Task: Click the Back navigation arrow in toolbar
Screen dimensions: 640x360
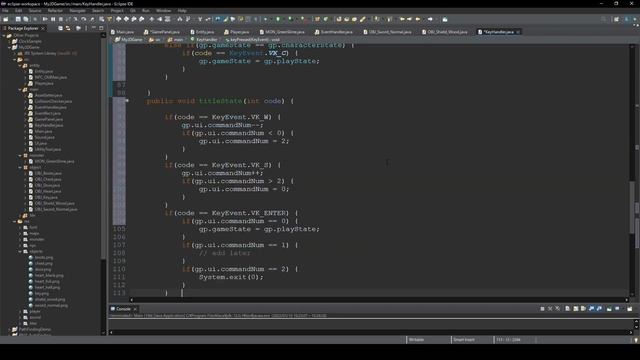Action: coord(418,19)
